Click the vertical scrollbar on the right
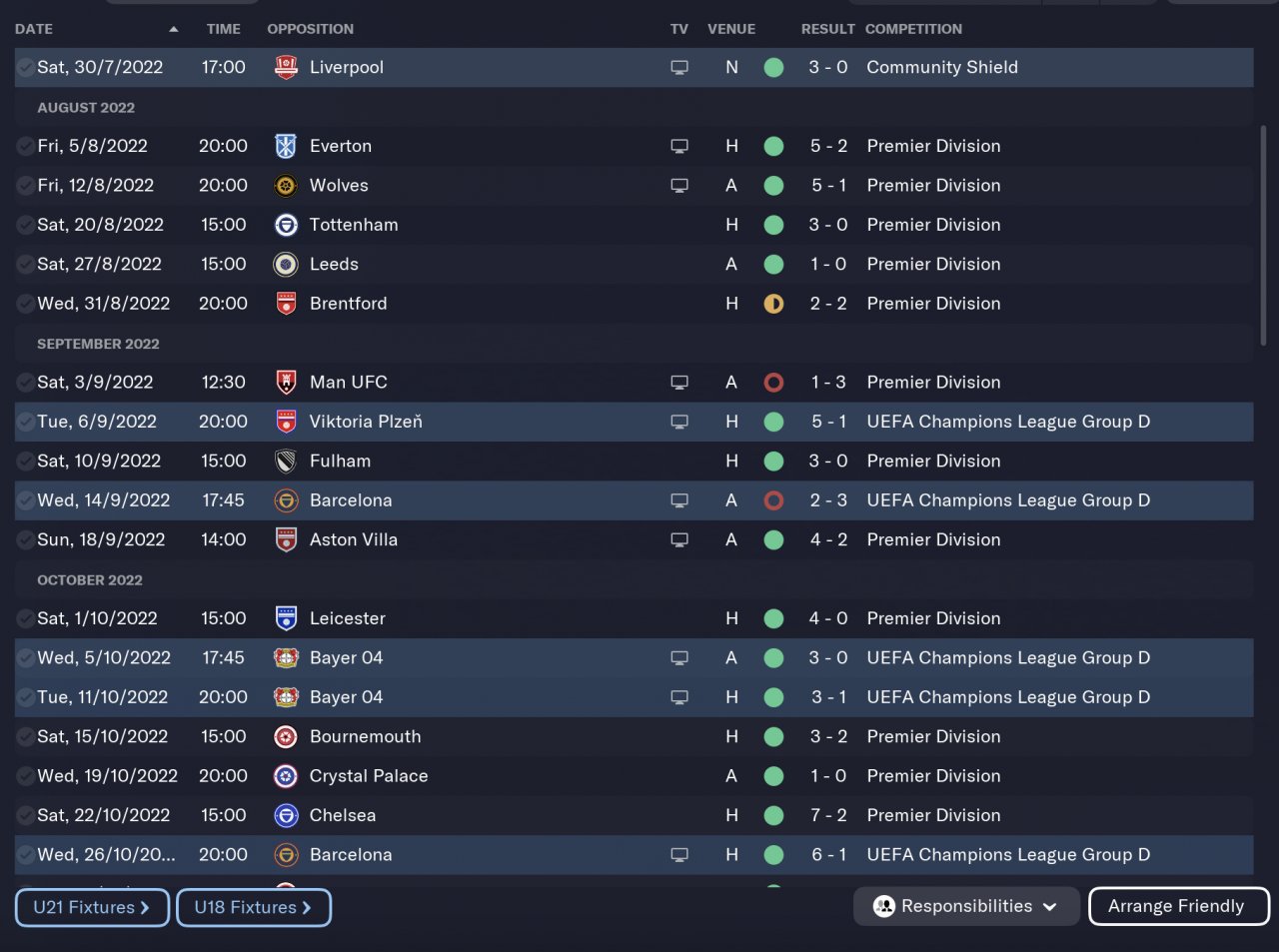This screenshot has width=1279, height=952. [1263, 235]
